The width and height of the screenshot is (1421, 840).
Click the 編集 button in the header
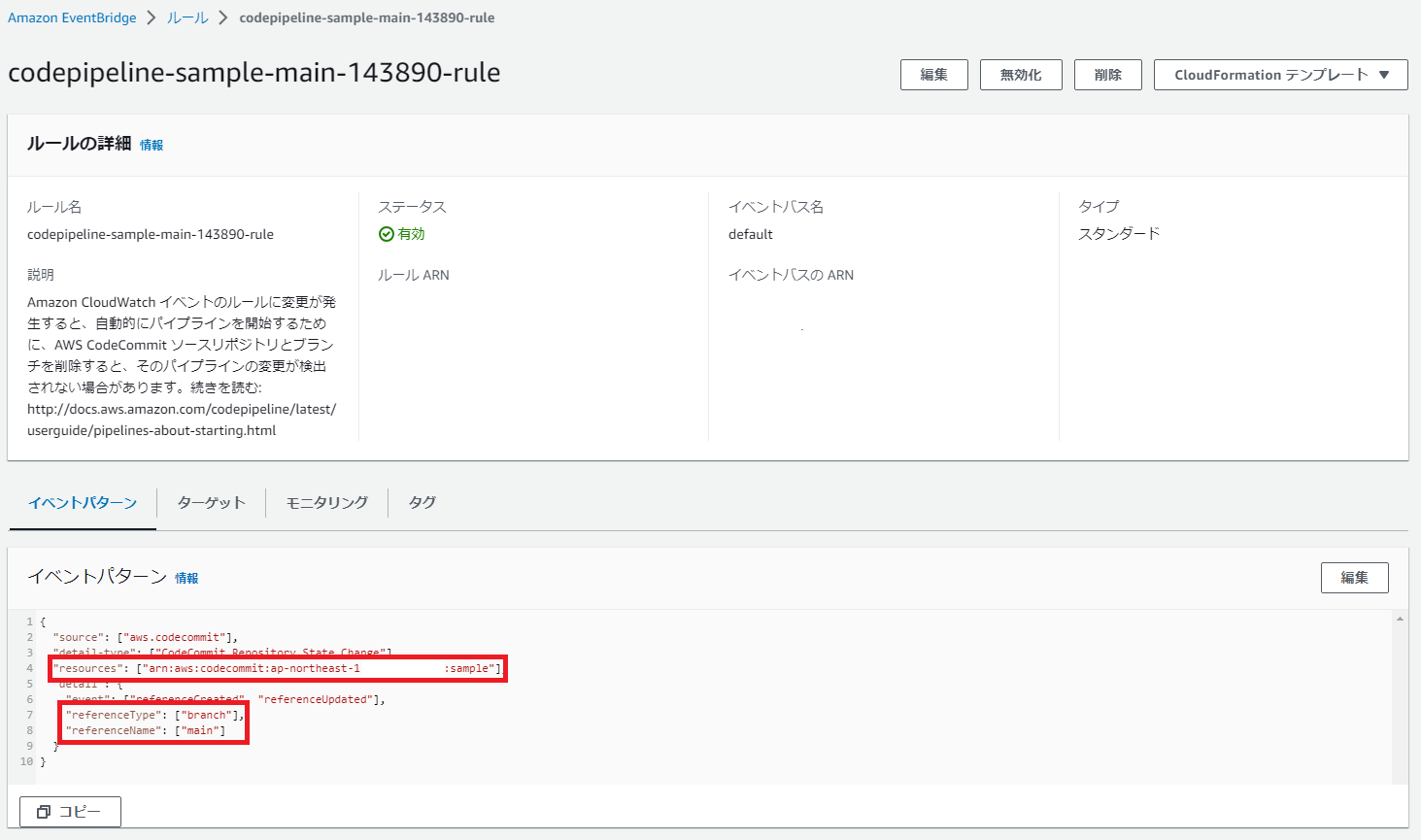click(933, 74)
